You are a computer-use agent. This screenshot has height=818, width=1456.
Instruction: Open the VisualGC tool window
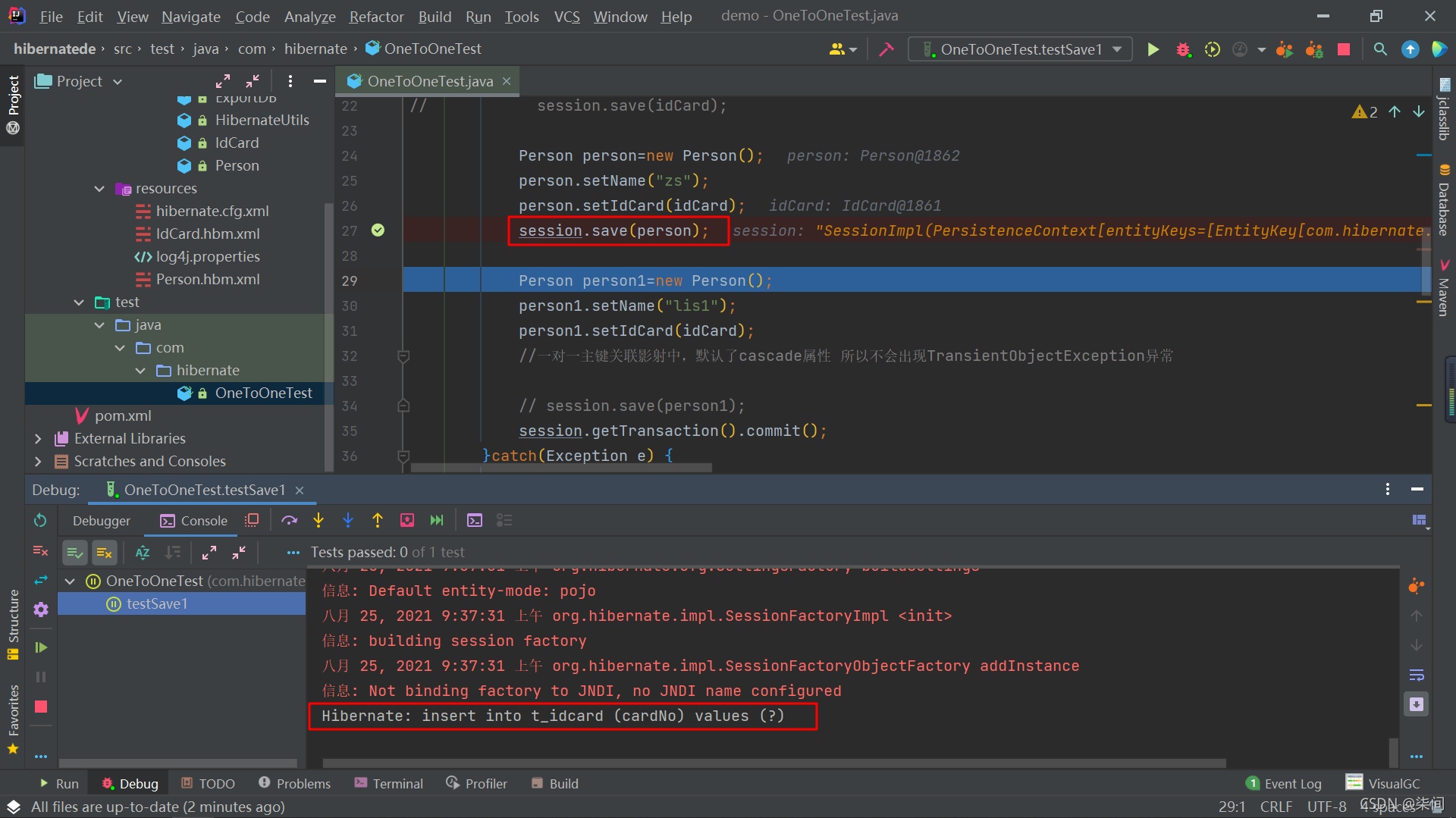point(1382,783)
